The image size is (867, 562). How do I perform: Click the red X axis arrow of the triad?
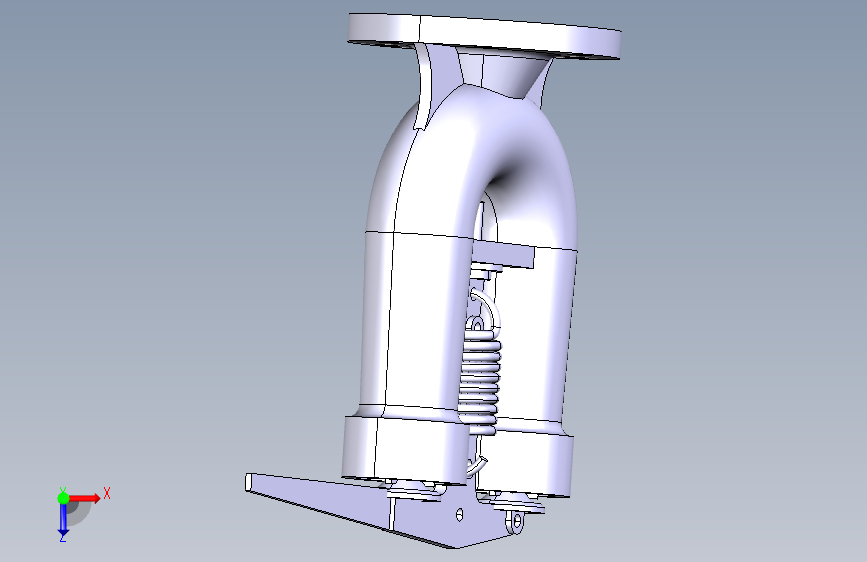point(84,498)
